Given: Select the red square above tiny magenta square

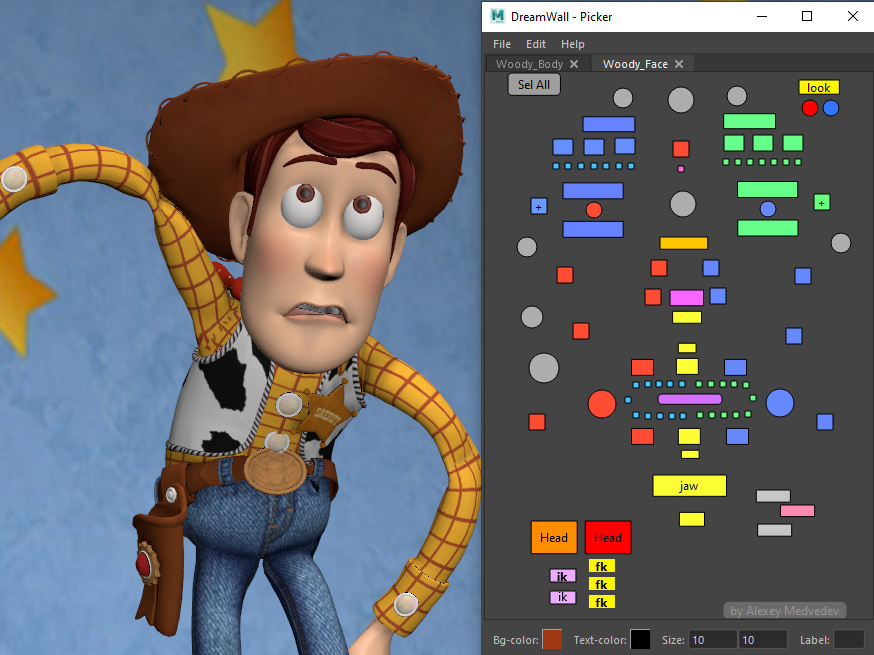Looking at the screenshot, I should [681, 149].
